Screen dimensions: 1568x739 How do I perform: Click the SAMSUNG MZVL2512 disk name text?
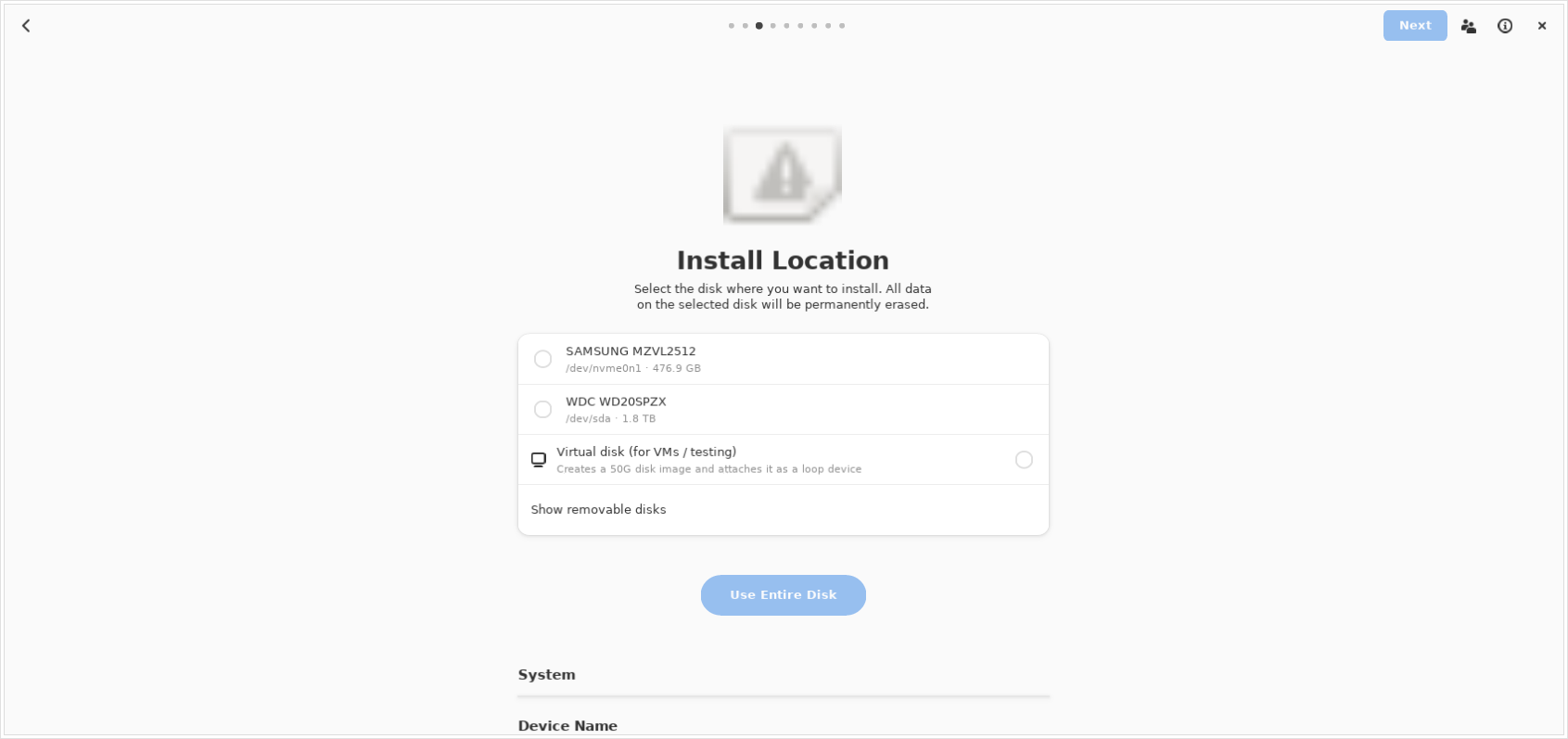point(631,351)
